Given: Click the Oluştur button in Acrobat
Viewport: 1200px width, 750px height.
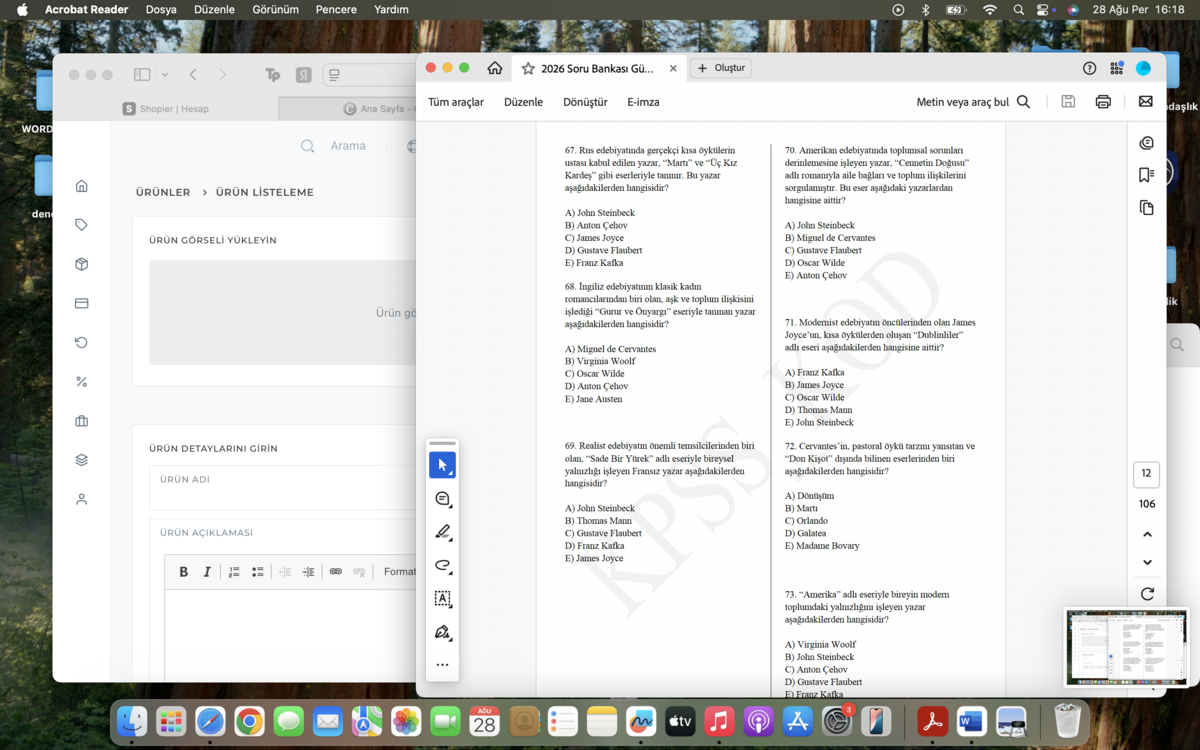Looking at the screenshot, I should click(x=721, y=68).
